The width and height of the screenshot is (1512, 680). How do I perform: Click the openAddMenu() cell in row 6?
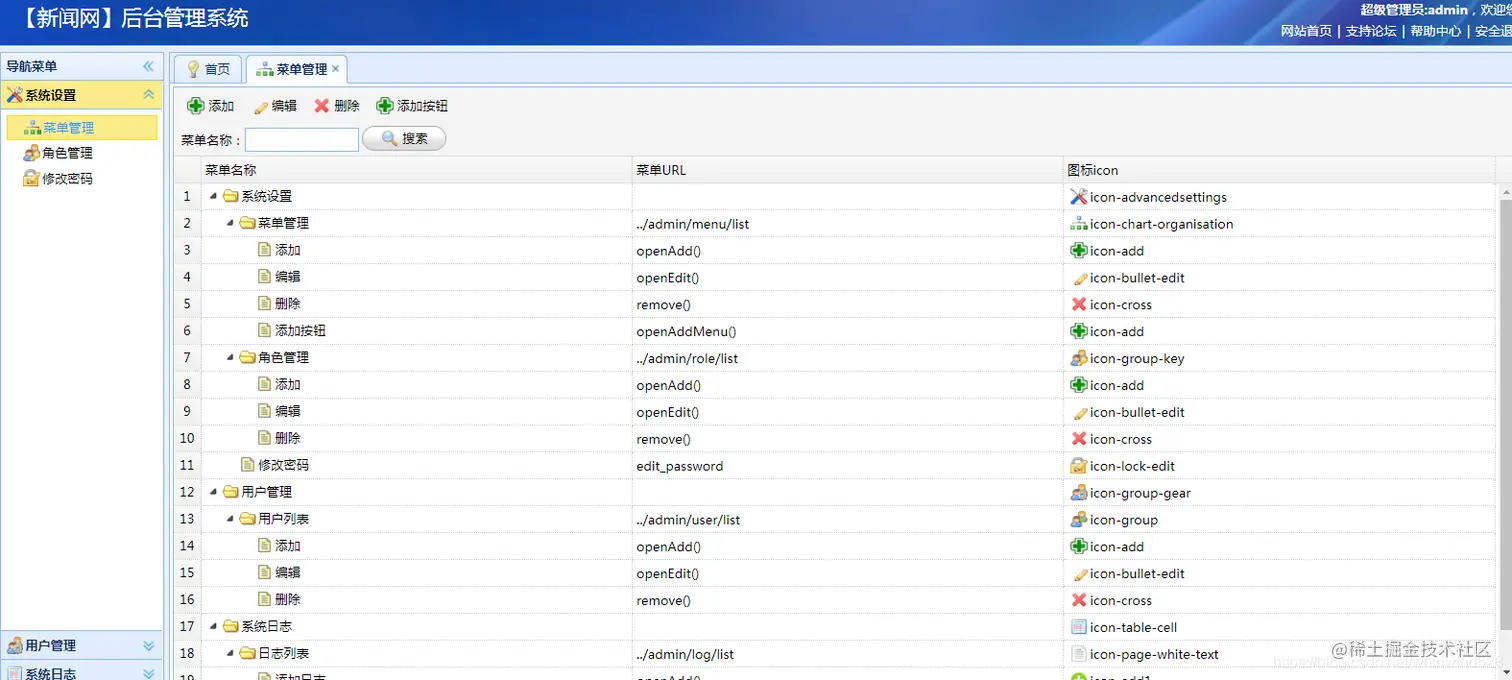pyautogui.click(x=848, y=332)
